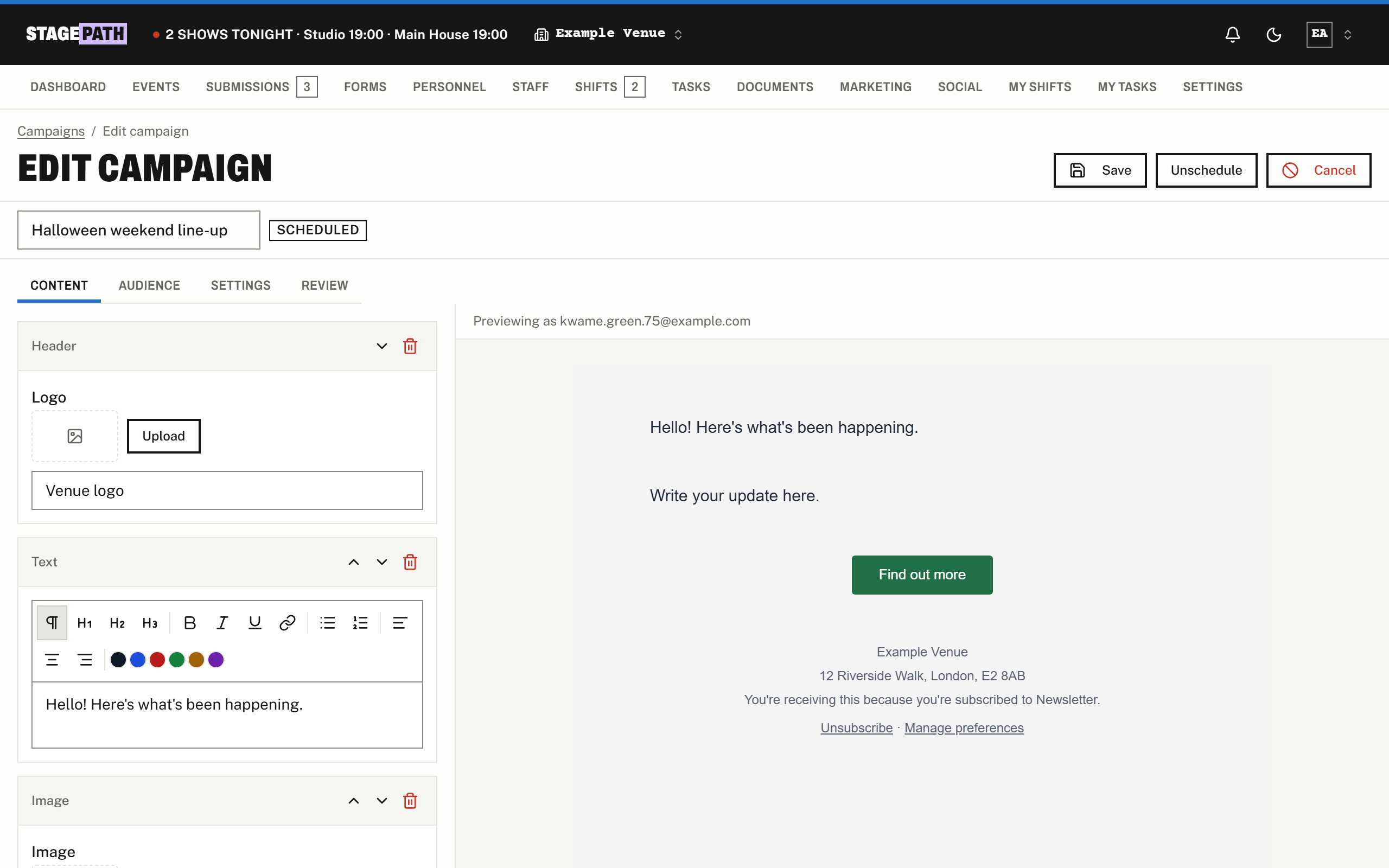This screenshot has width=1389, height=868.
Task: Align text to the right
Action: click(x=85, y=660)
